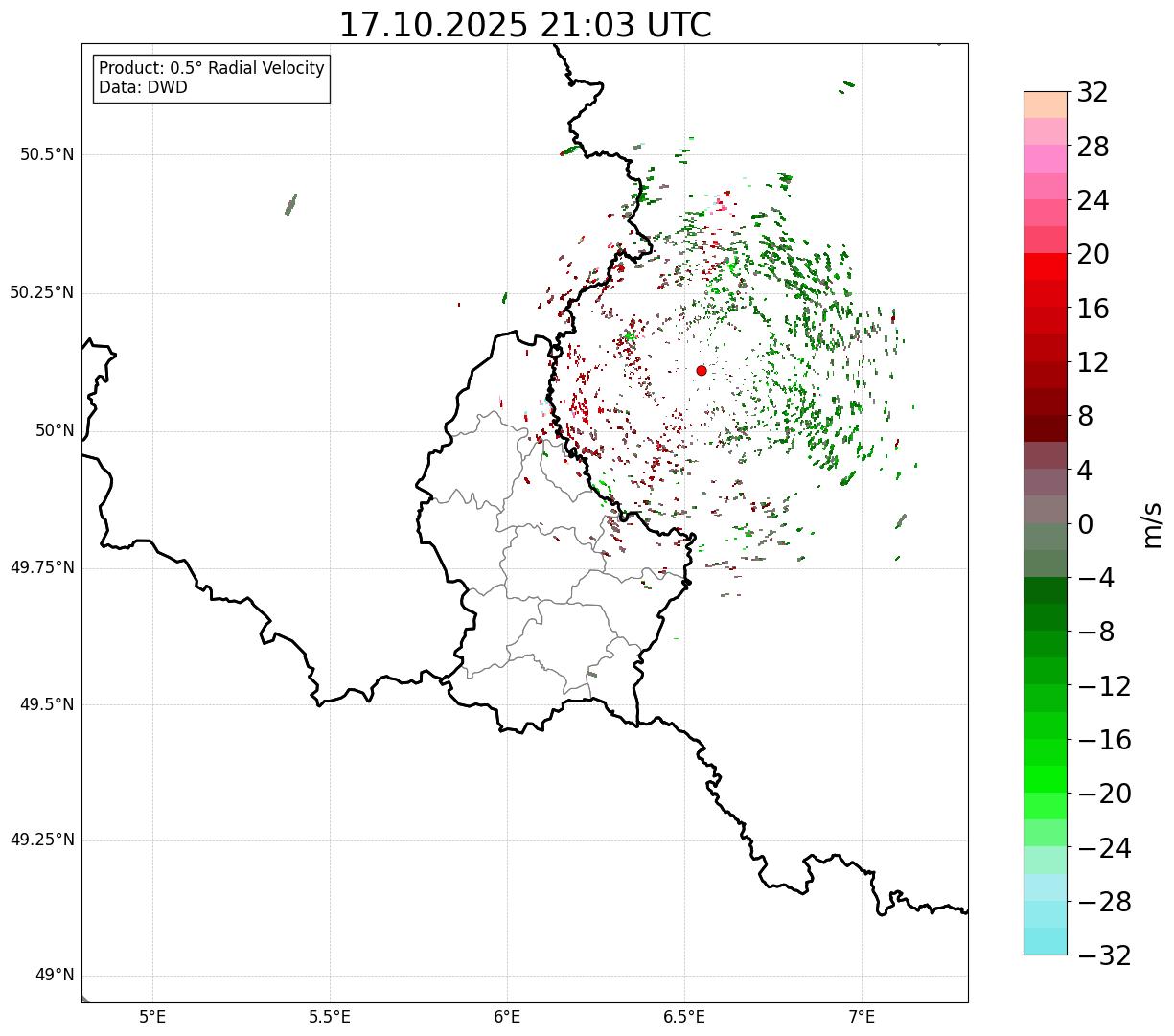Click the colorbar label '−28'

pyautogui.click(x=1104, y=902)
